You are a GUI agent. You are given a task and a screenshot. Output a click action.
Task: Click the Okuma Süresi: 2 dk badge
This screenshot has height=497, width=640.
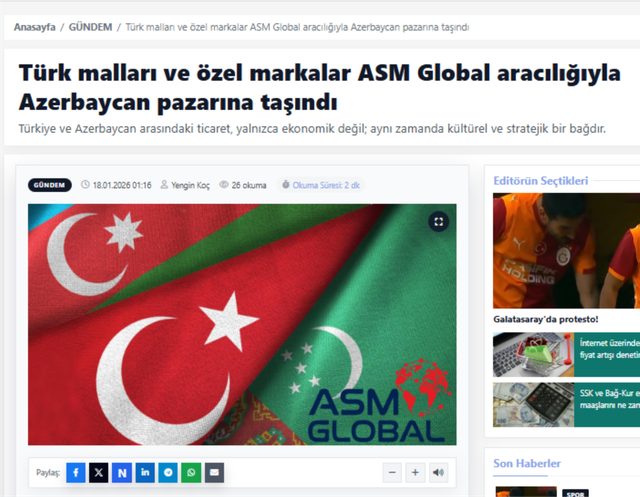[x=321, y=185]
